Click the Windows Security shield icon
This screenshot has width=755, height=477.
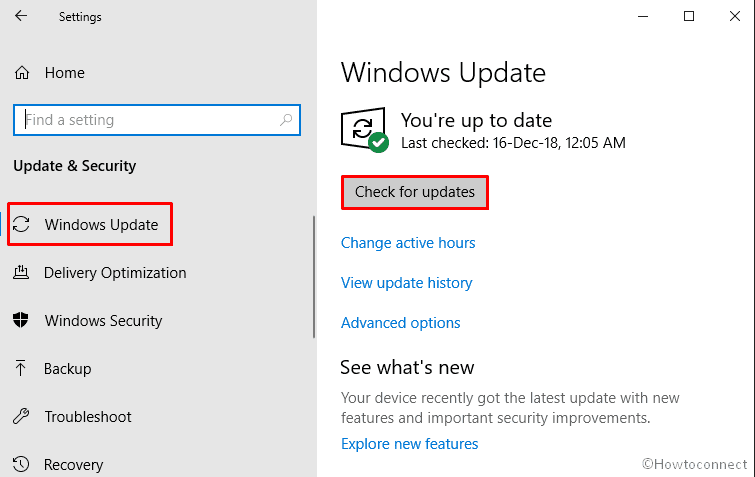[x=21, y=320]
